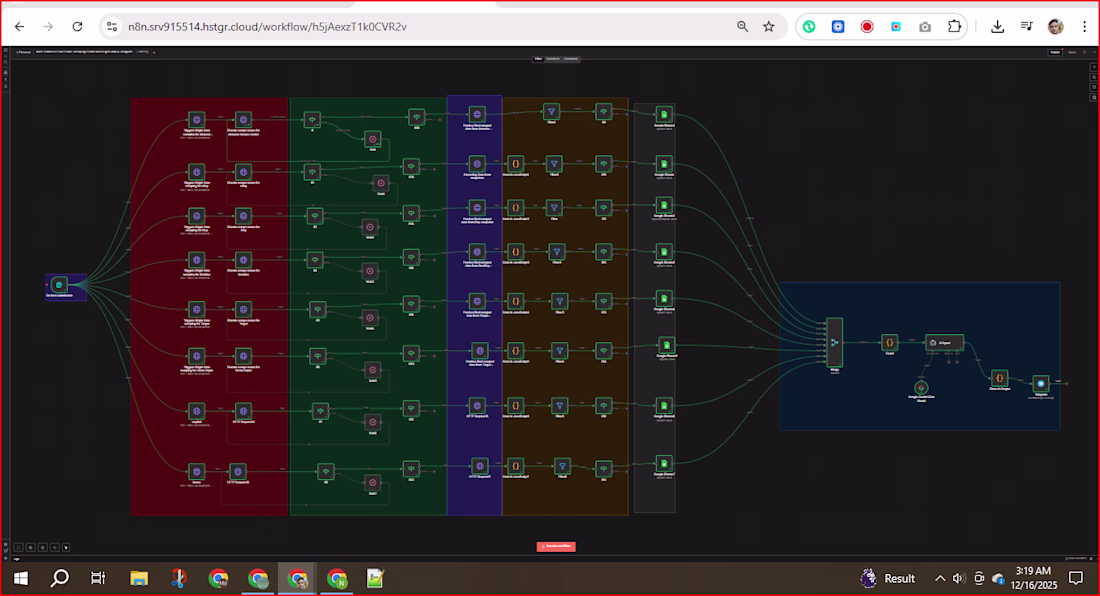This screenshot has width=1100, height=596.
Task: Open the media control icon in Chrome toolbar
Action: click(x=1026, y=27)
